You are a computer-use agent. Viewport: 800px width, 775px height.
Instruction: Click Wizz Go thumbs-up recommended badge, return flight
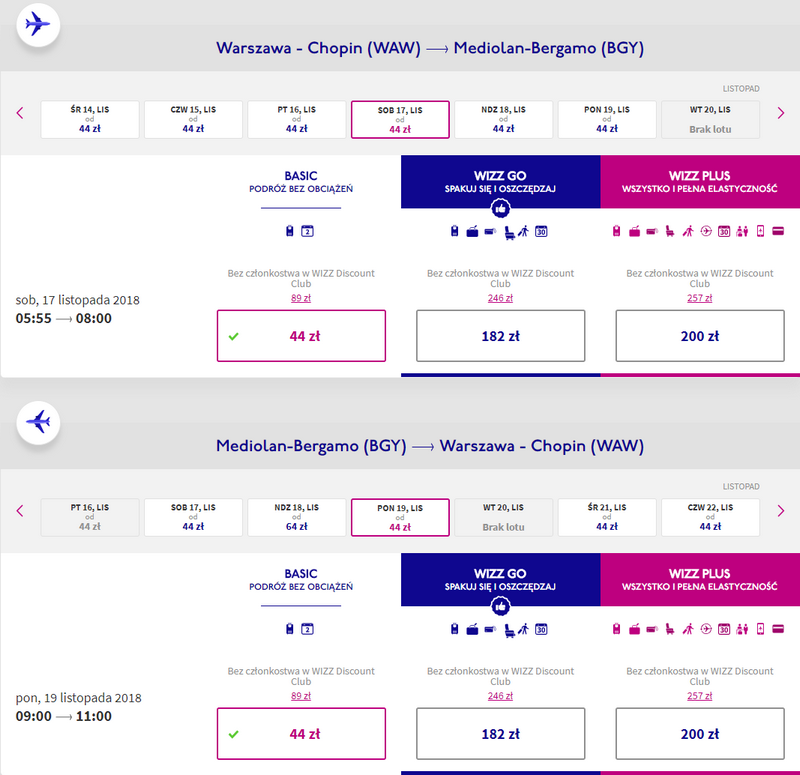(501, 606)
